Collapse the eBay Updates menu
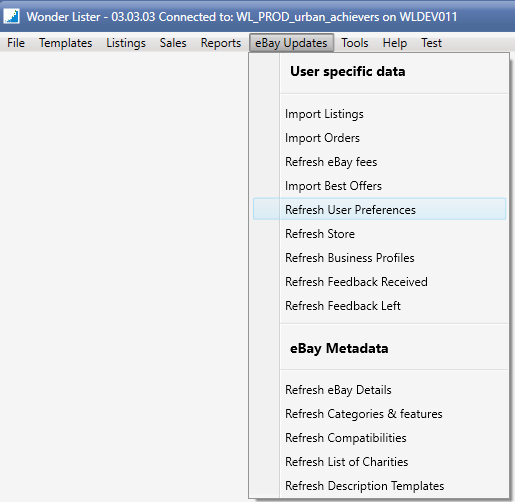The width and height of the screenshot is (515, 502). point(291,43)
